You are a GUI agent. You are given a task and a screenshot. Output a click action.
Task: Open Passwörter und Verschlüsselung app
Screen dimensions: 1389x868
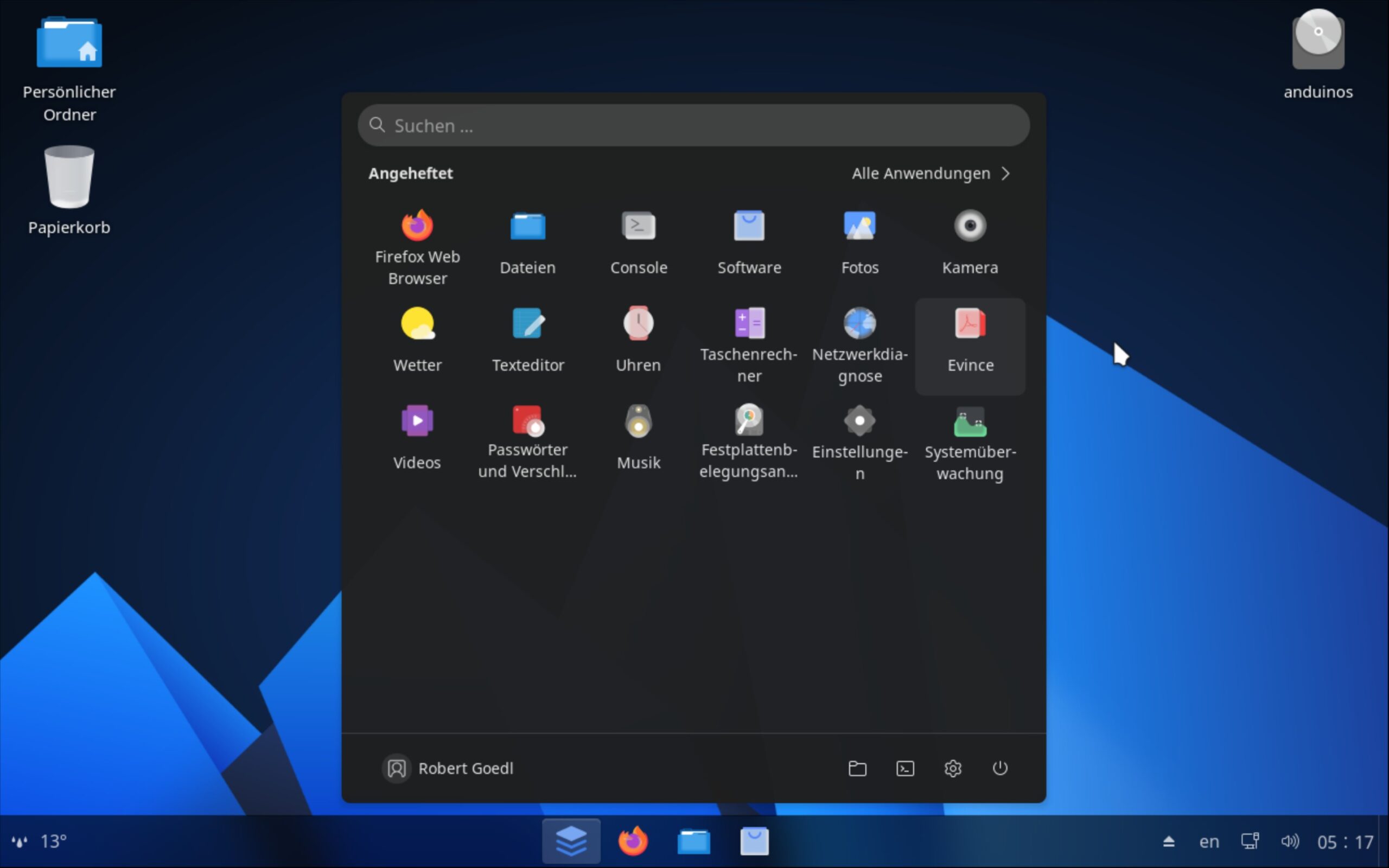coord(527,442)
